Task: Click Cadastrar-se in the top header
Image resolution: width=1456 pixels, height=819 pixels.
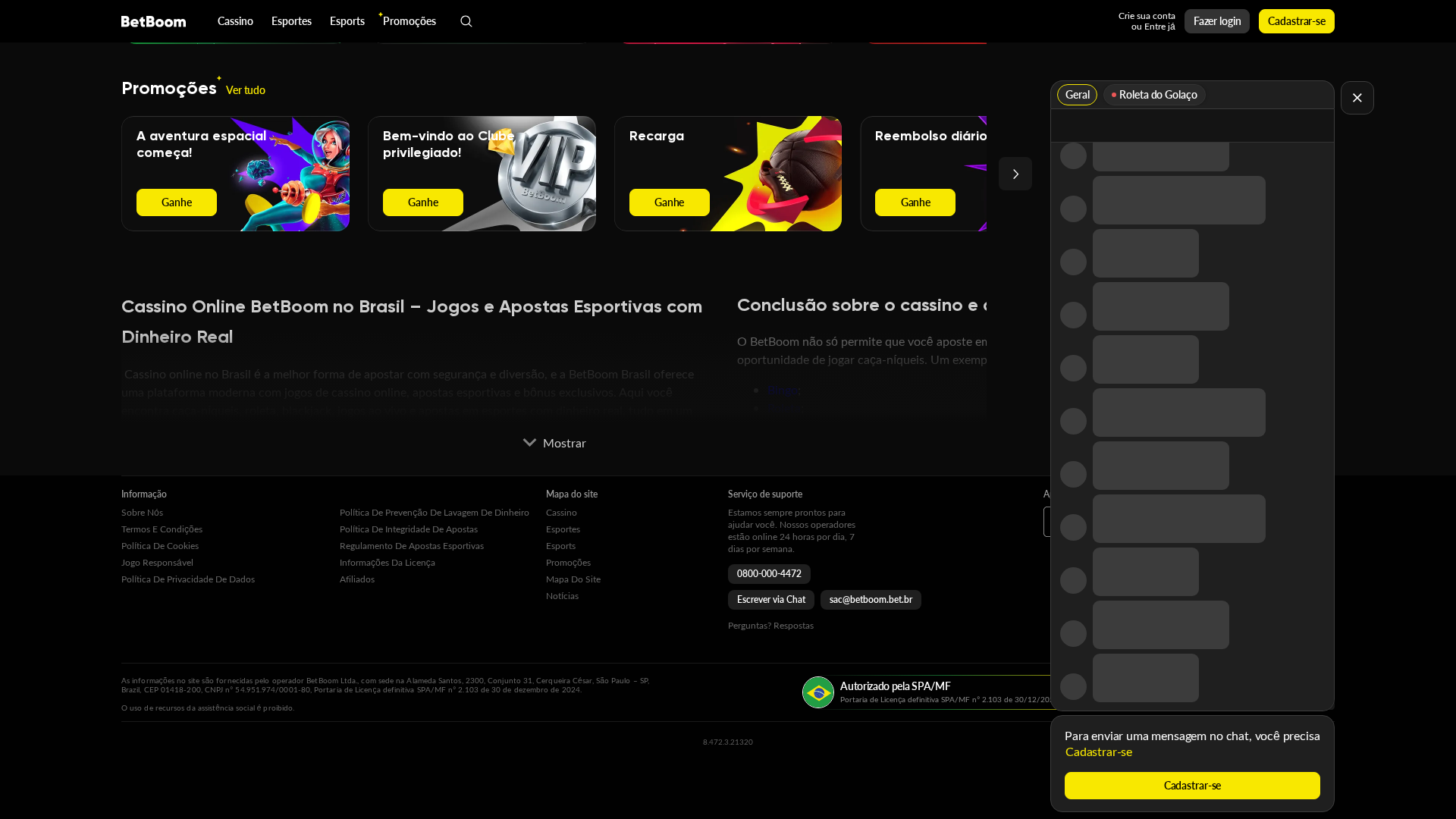Action: 1297,21
